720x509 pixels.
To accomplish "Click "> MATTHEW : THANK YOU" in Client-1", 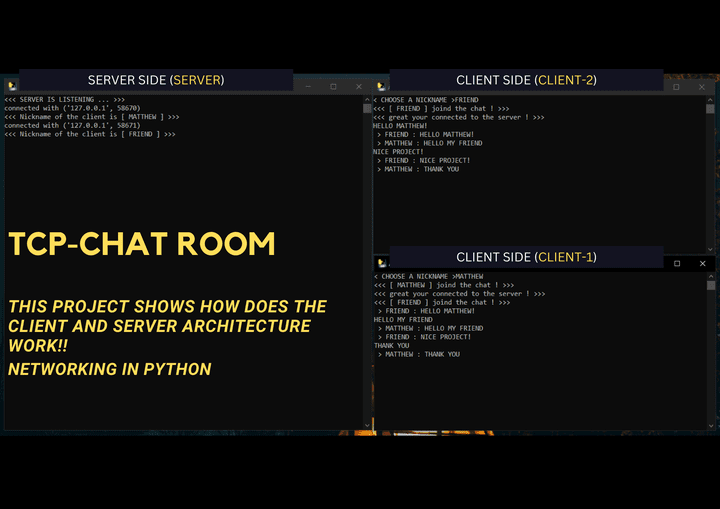I will coord(419,354).
